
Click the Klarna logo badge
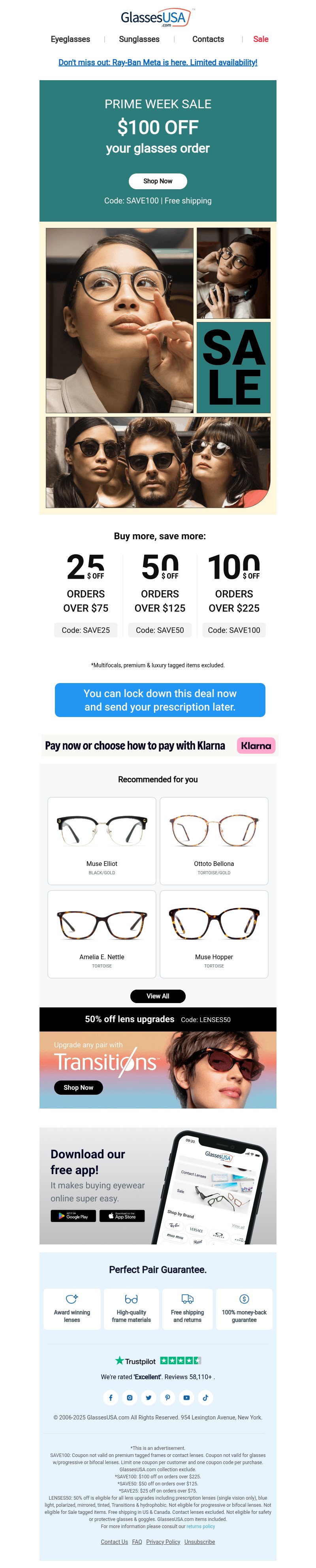click(256, 745)
